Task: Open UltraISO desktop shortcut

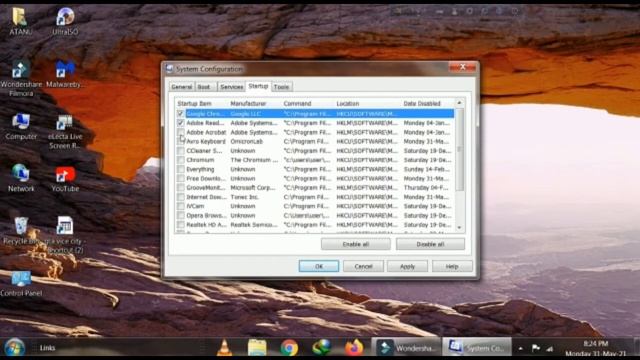Action: [65, 20]
